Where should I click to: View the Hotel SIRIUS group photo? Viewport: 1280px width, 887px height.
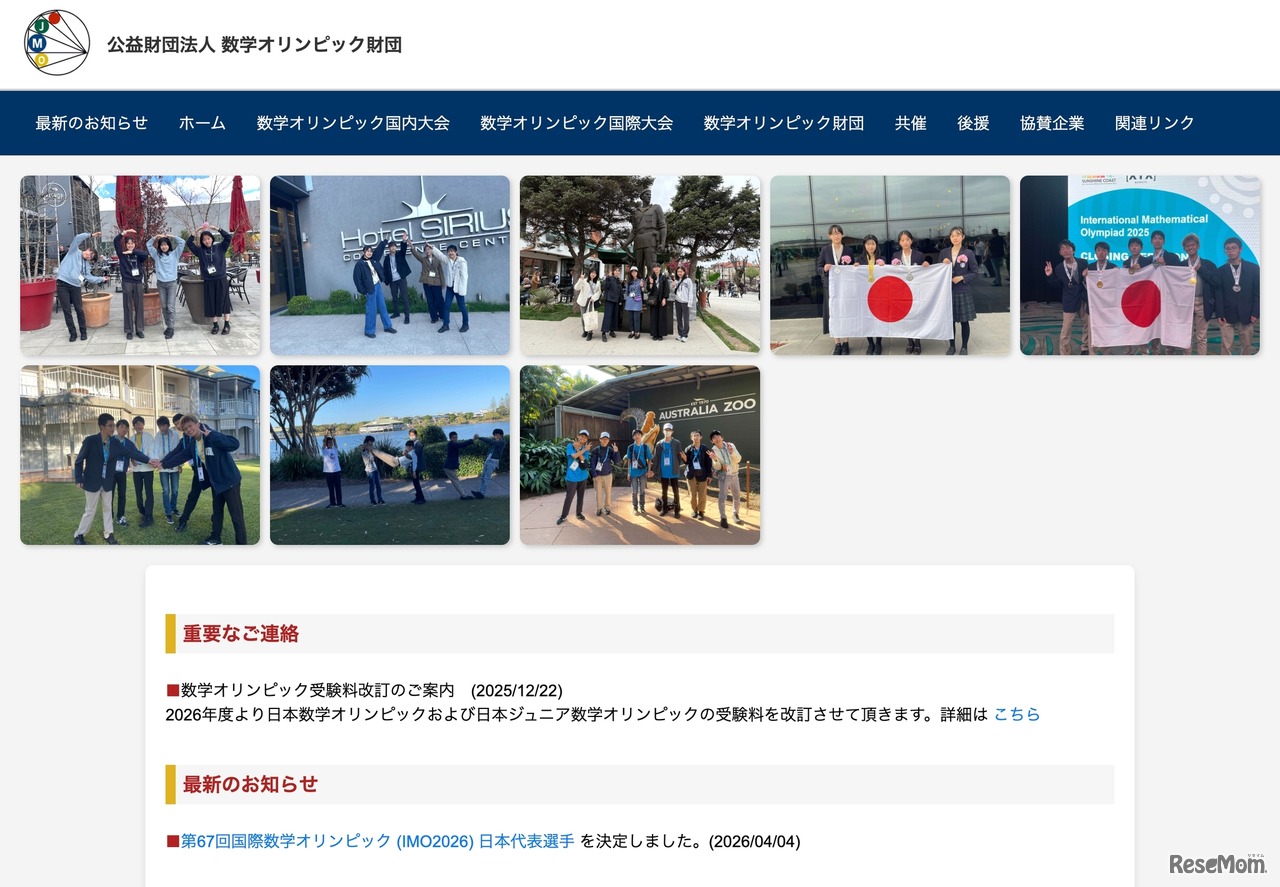pos(390,264)
